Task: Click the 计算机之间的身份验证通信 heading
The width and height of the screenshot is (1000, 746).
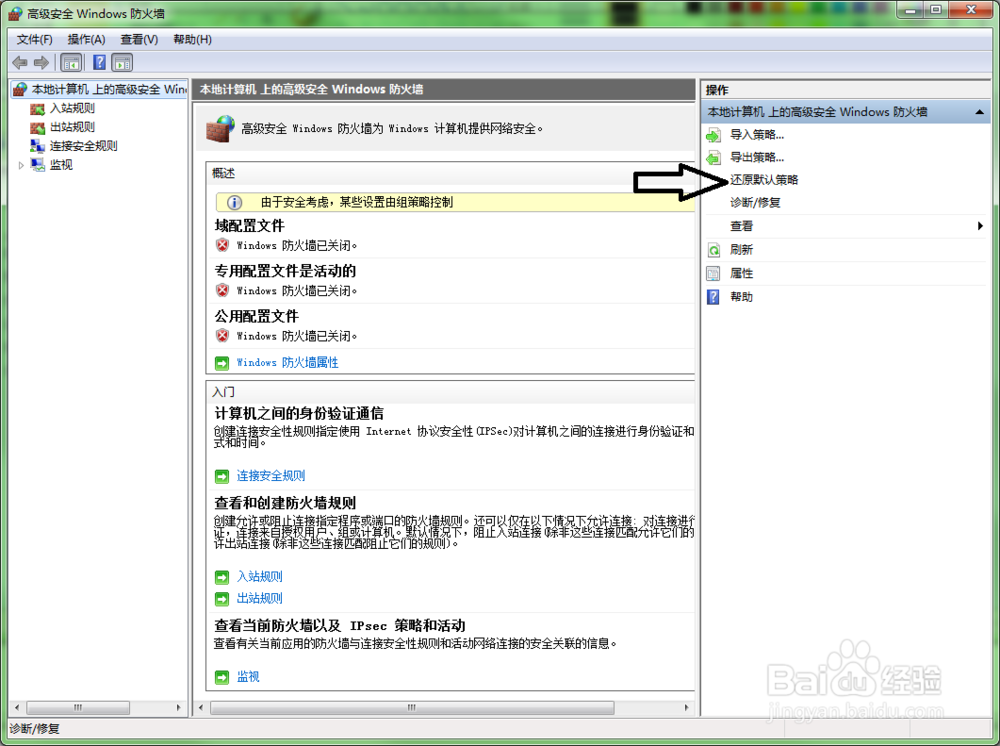Action: pyautogui.click(x=299, y=414)
